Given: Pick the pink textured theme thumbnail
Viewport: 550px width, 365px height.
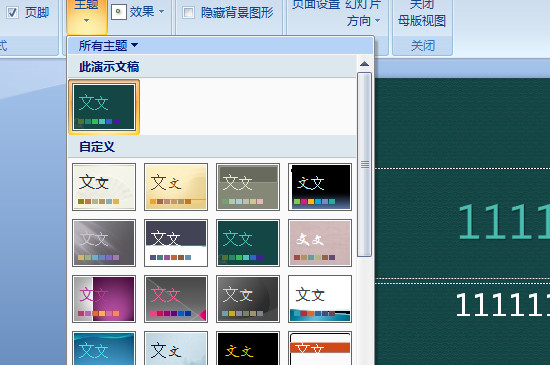Looking at the screenshot, I should pos(320,243).
